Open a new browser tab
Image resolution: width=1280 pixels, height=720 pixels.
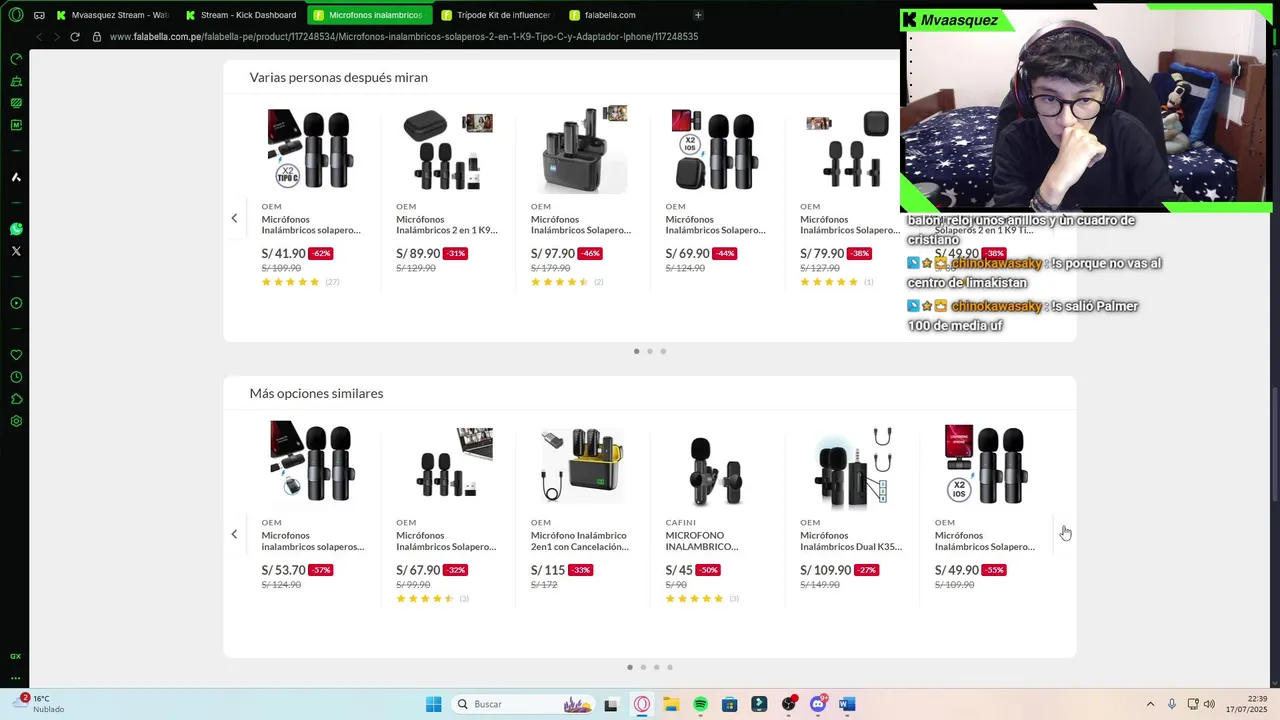pyautogui.click(x=698, y=15)
